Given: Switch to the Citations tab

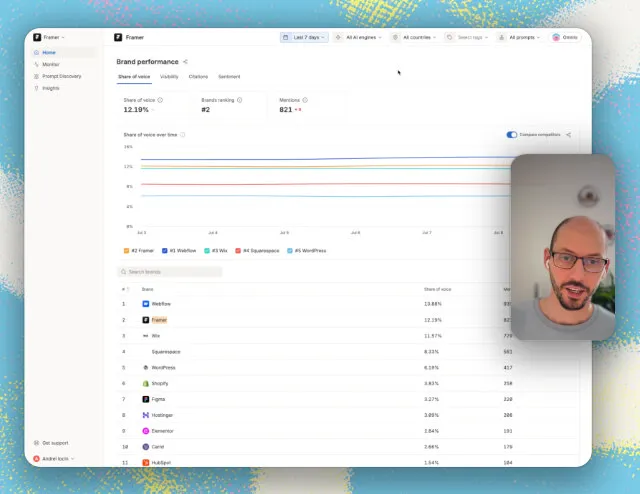Looking at the screenshot, I should [x=198, y=76].
